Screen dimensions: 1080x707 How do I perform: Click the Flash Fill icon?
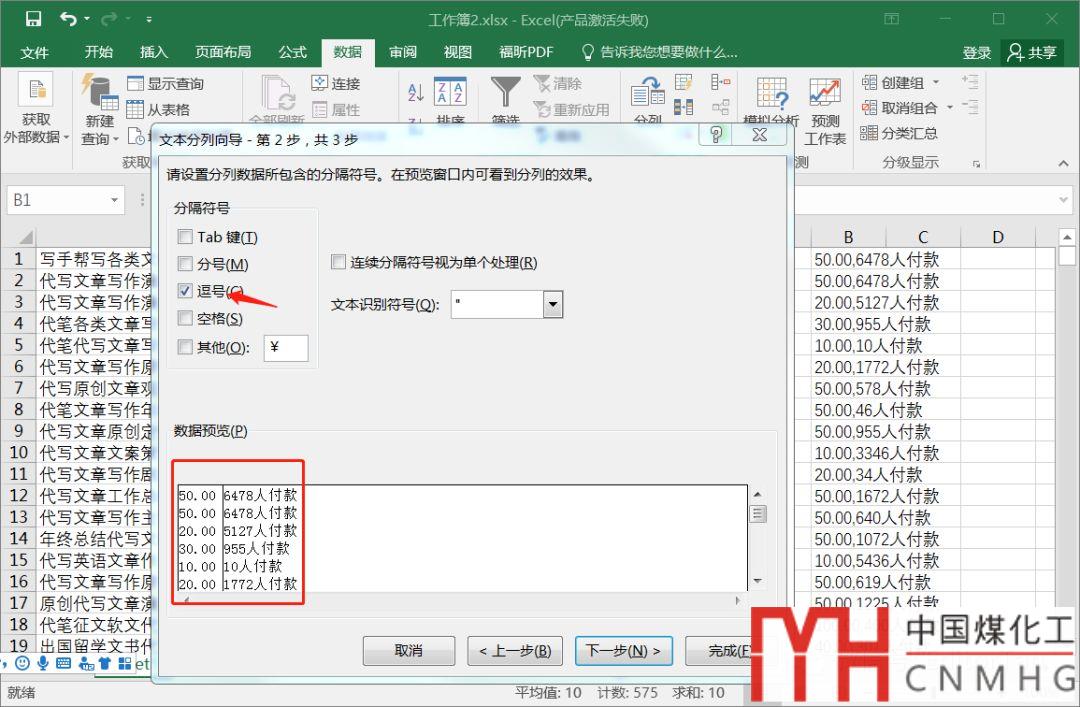[683, 83]
